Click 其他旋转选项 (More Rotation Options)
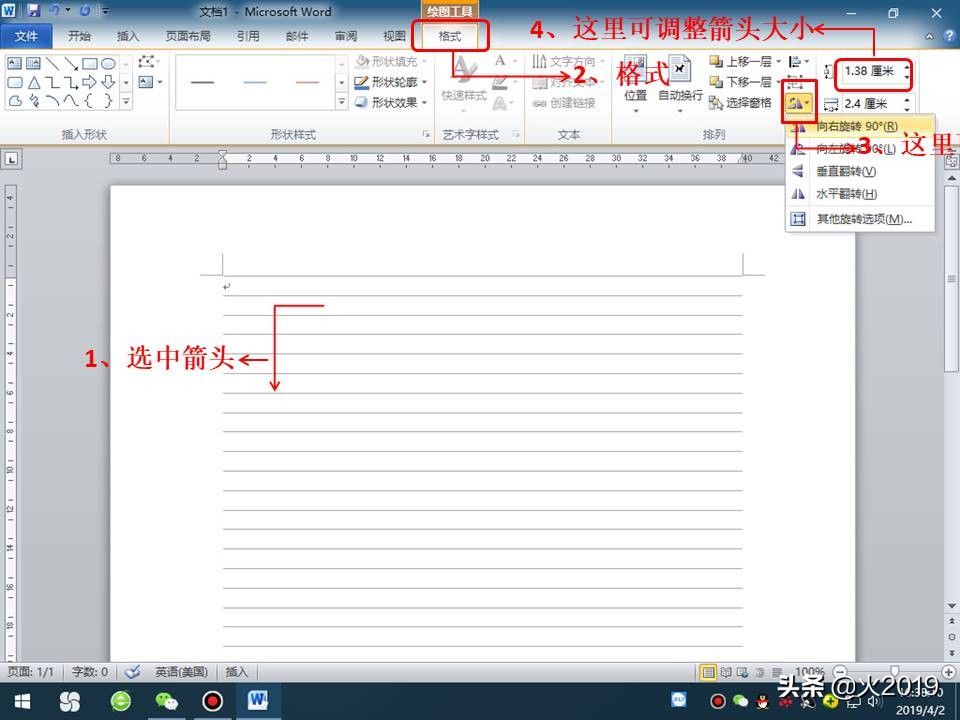The height and width of the screenshot is (720, 960). (x=862, y=217)
